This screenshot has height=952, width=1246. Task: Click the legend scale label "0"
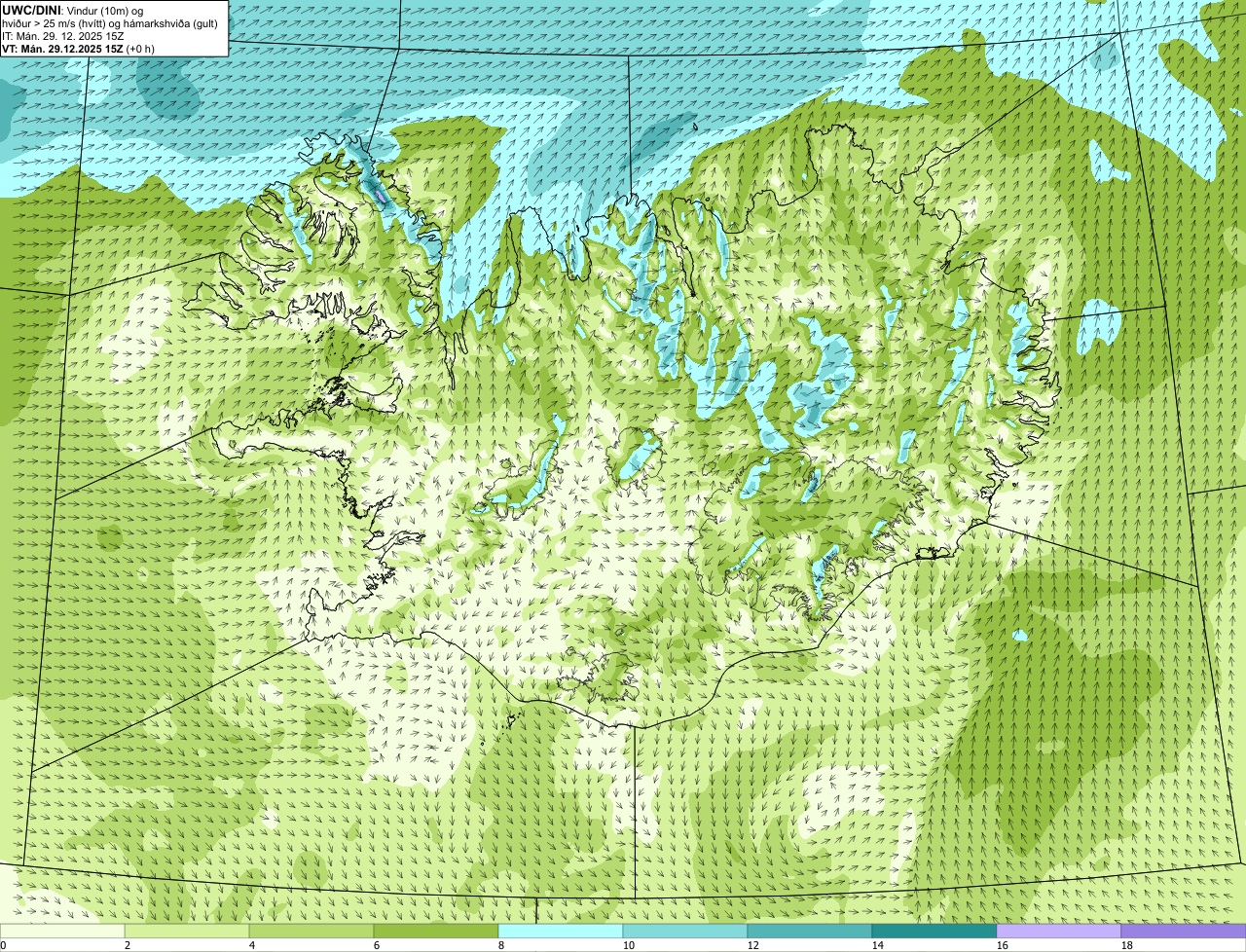tap(3, 945)
